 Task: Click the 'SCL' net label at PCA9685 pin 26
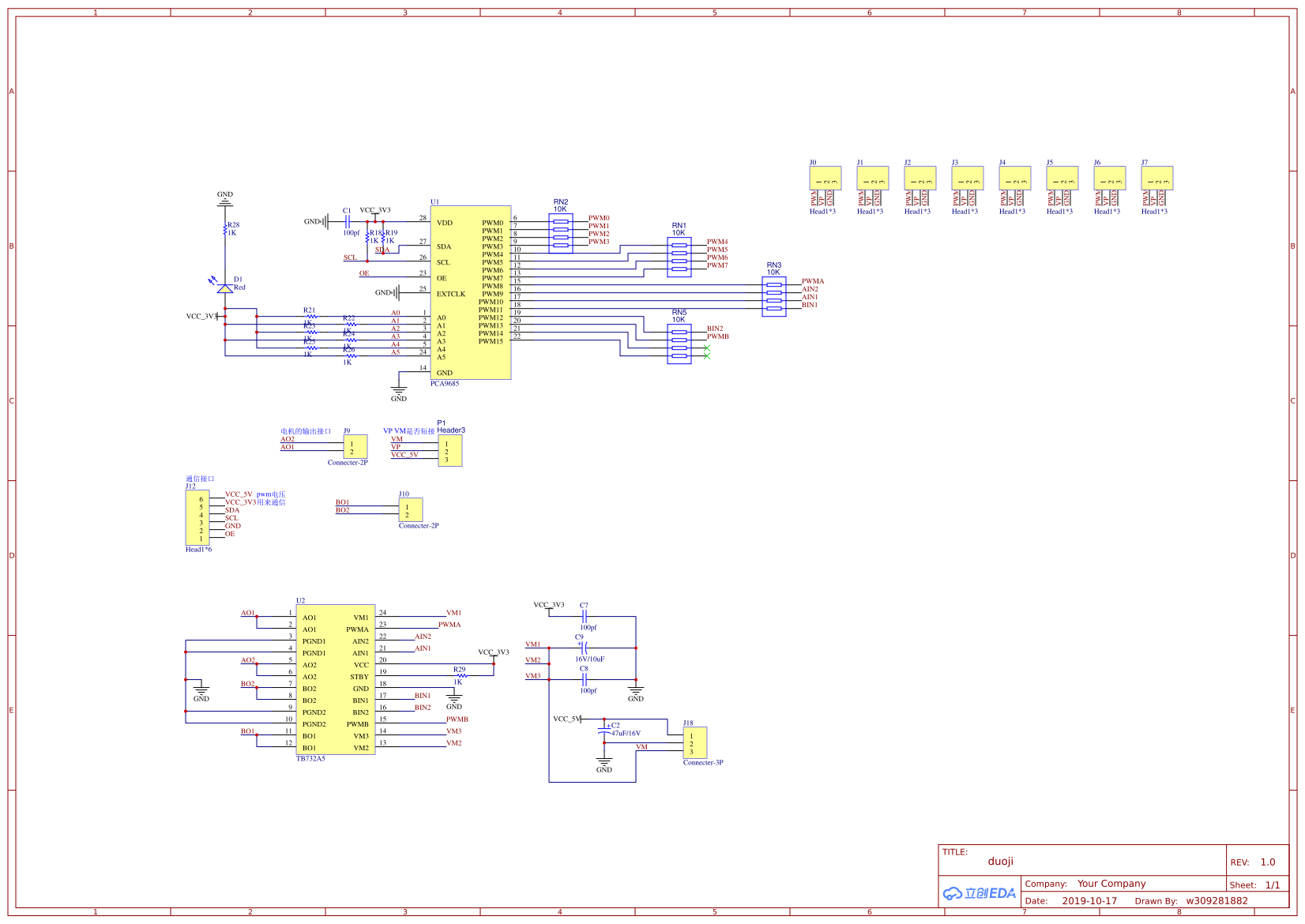350,257
